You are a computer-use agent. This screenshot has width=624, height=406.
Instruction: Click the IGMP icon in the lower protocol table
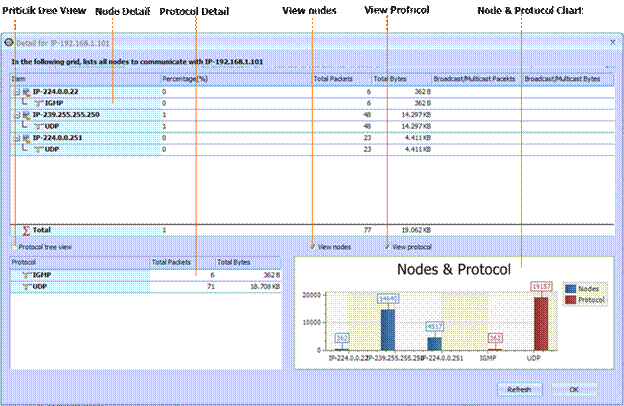(27, 275)
